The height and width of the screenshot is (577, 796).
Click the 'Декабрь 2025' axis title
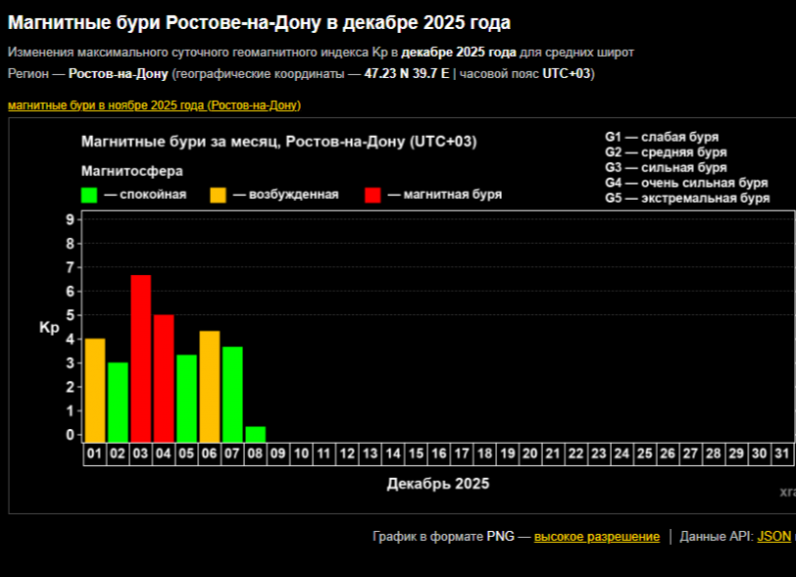438,484
